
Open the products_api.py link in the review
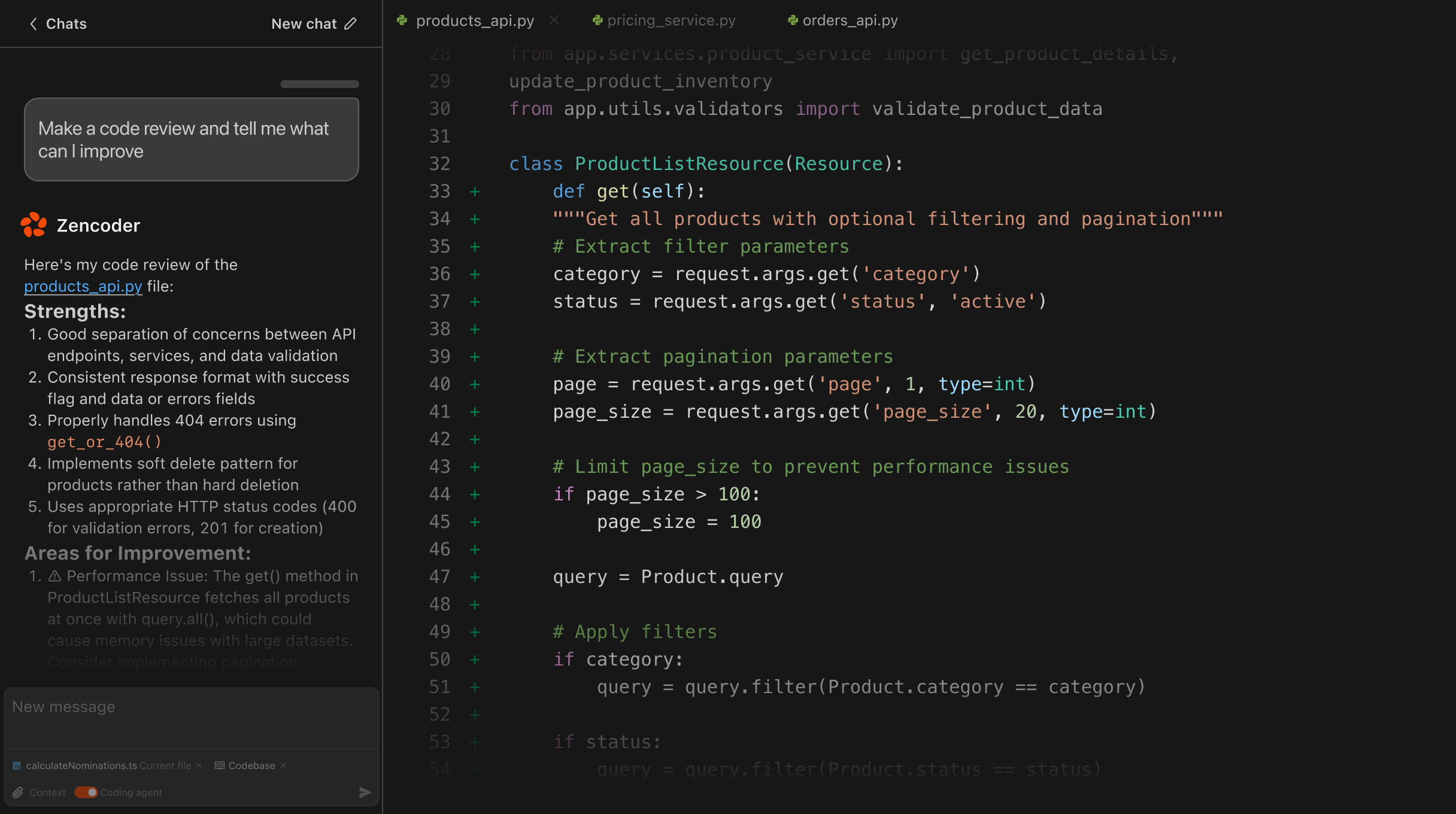click(83, 286)
